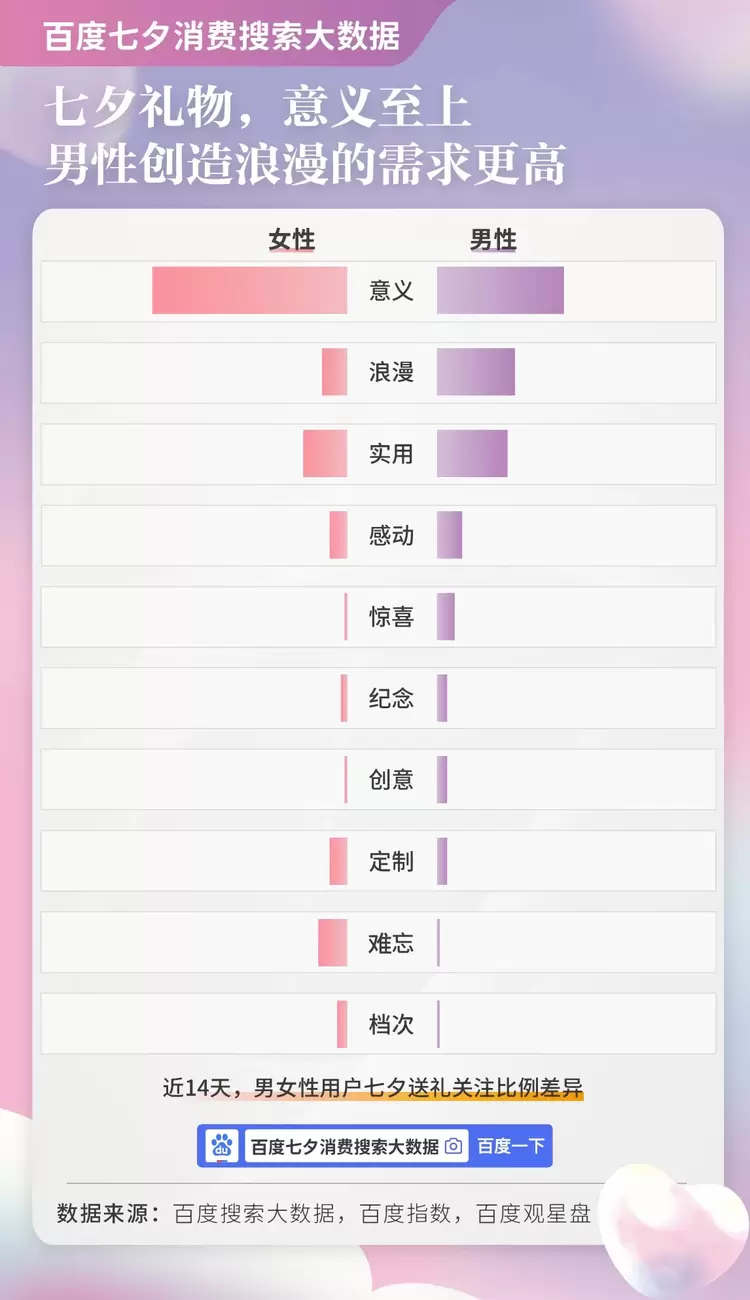
Task: Click the purple male bar for 浪漫
Action: coord(475,372)
